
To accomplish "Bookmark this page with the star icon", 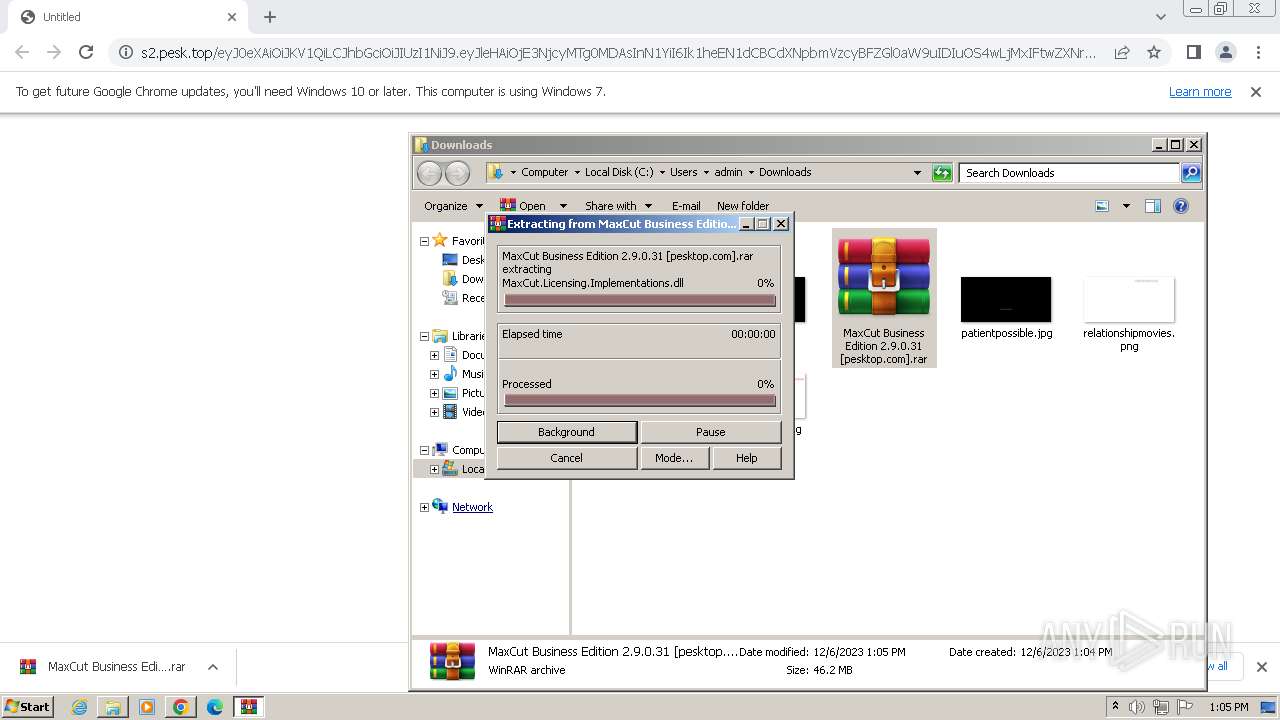I will pyautogui.click(x=1154, y=52).
